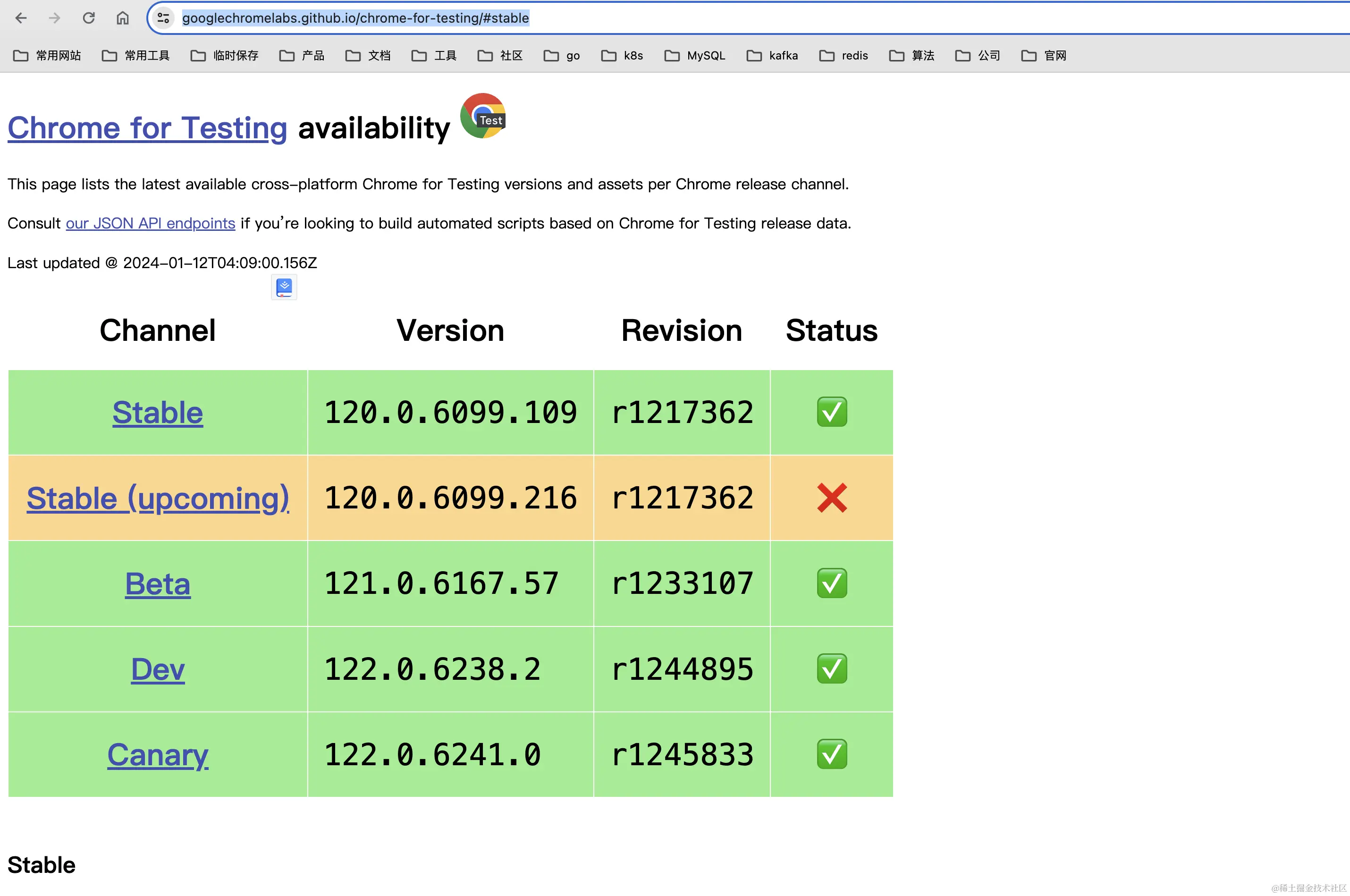Click the green checkmark in the Canary row
1350x896 pixels.
831,754
